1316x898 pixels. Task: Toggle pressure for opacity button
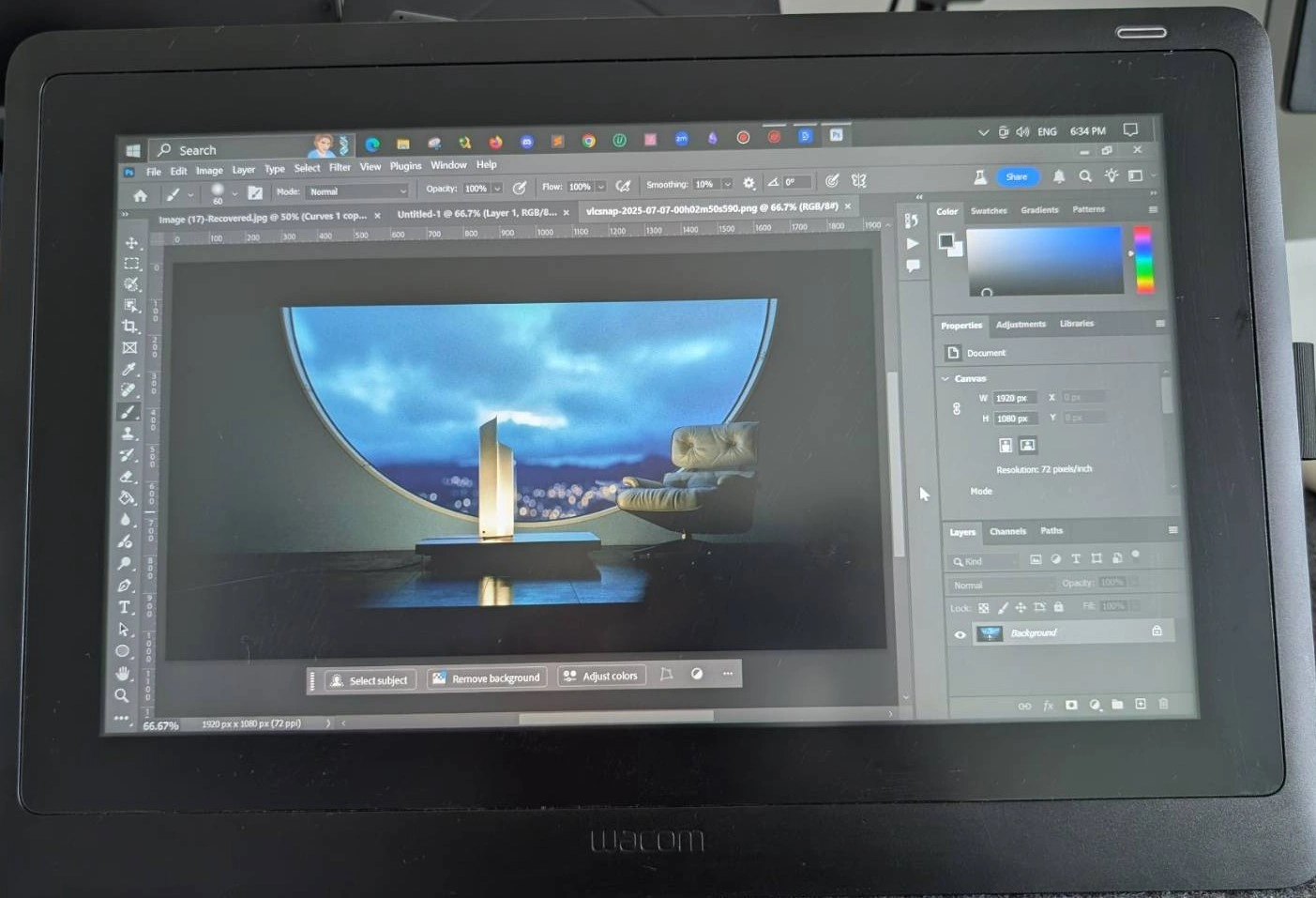point(520,188)
